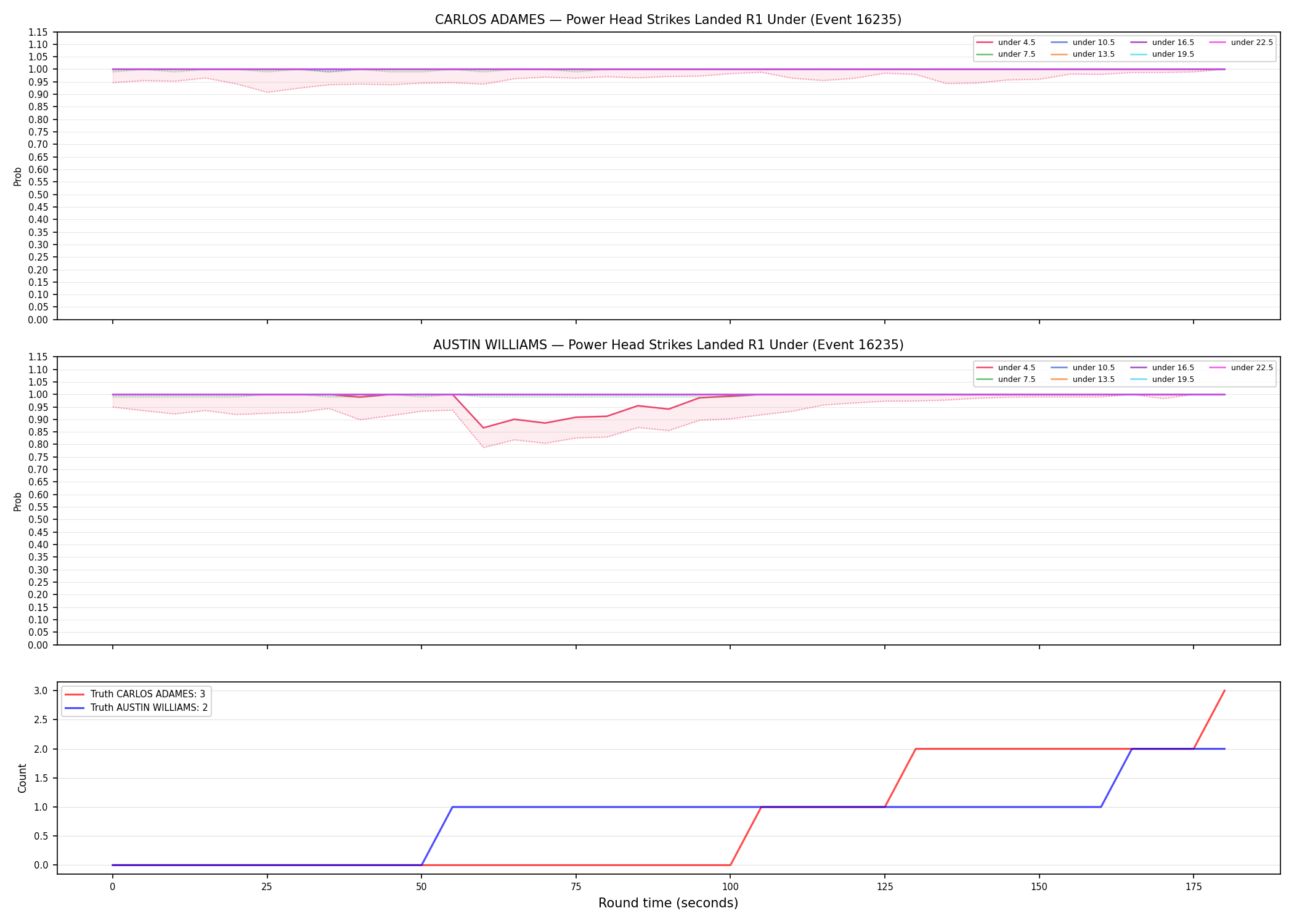This screenshot has width=1294, height=924.
Task: Click Count axis tick '3.0'
Action: pyautogui.click(x=41, y=691)
